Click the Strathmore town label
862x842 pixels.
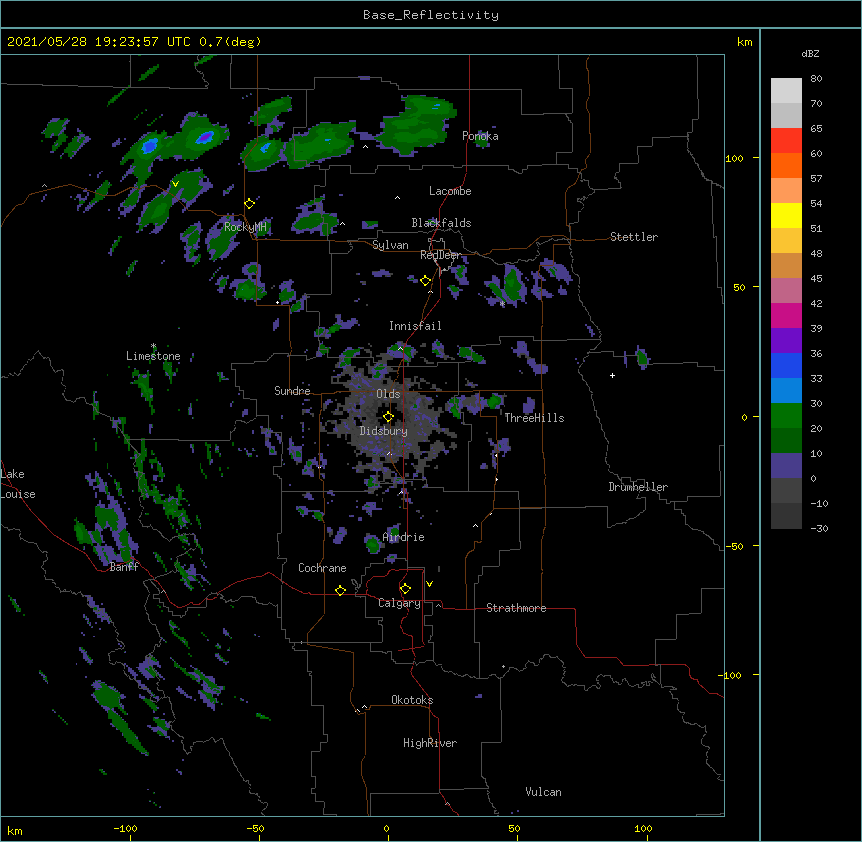(516, 608)
